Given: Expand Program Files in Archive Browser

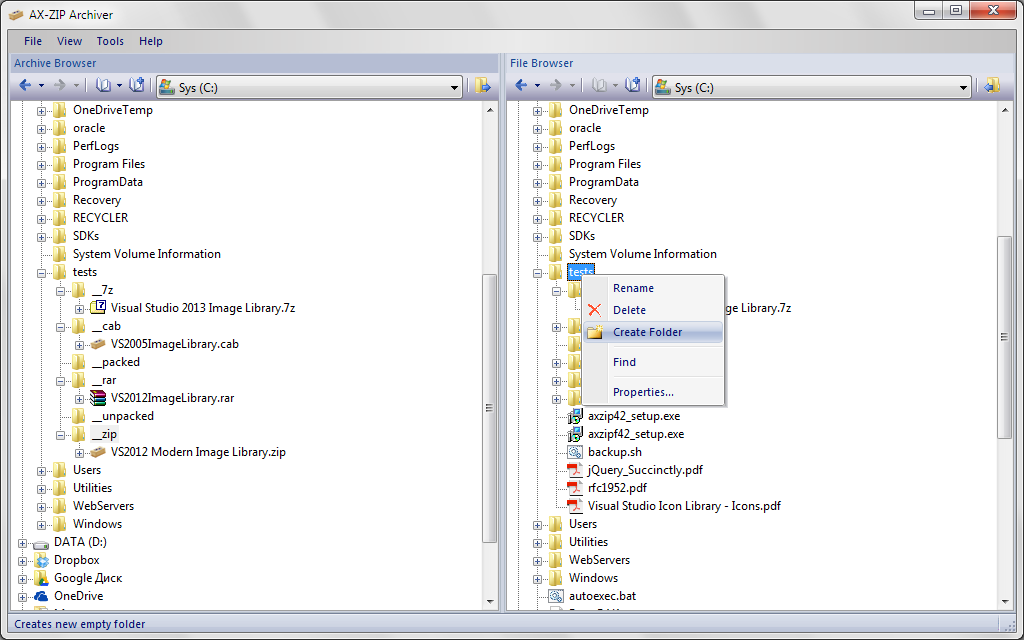Looking at the screenshot, I should [41, 165].
